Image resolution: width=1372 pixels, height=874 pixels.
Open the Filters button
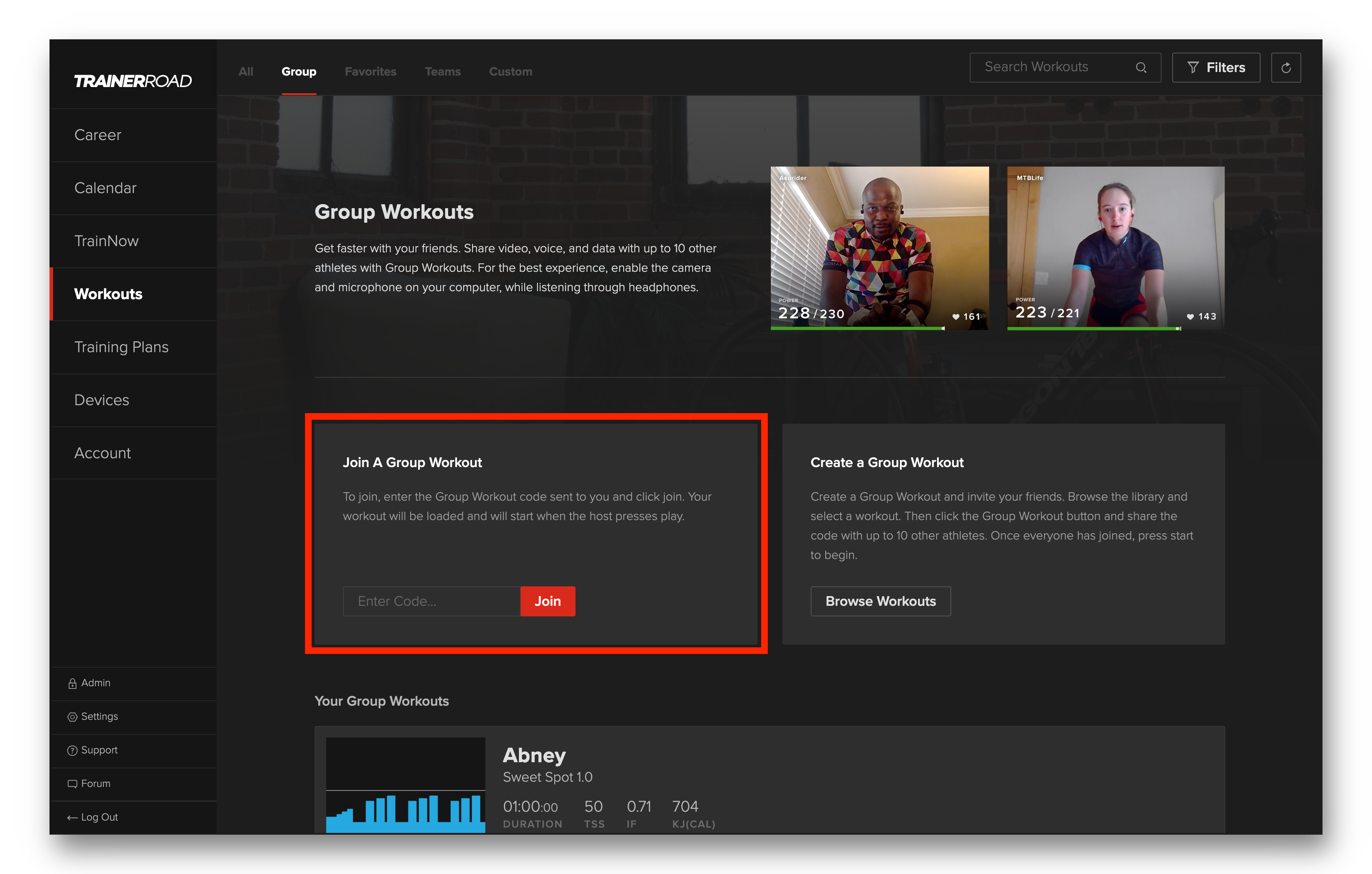(1216, 68)
